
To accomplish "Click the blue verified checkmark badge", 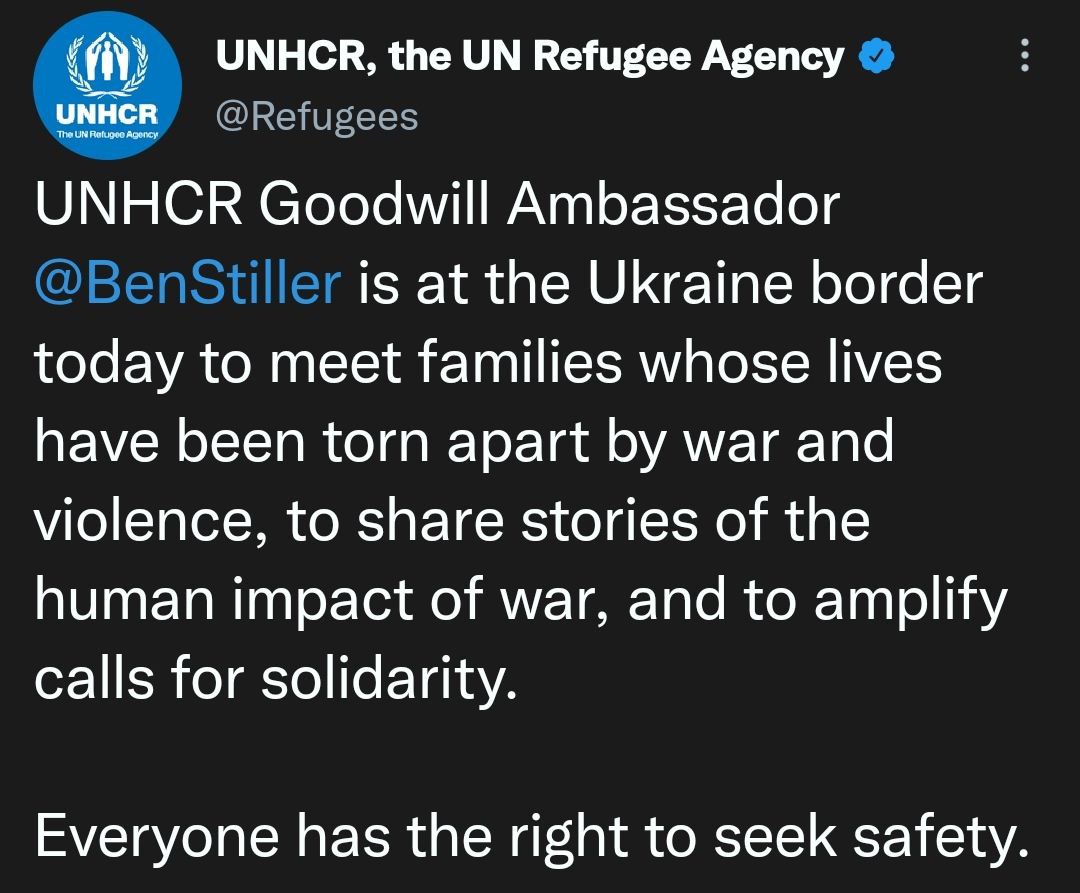I will coord(877,58).
